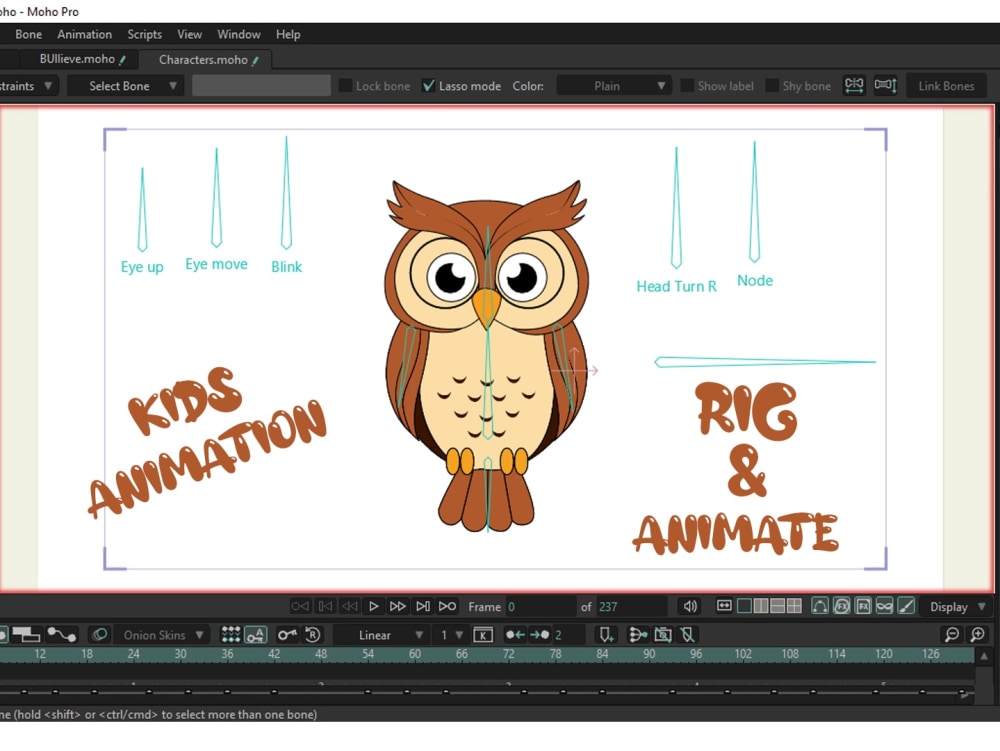Toggle the onion skin circles icon
The height and width of the screenshot is (751, 1000).
pyautogui.click(x=99, y=634)
